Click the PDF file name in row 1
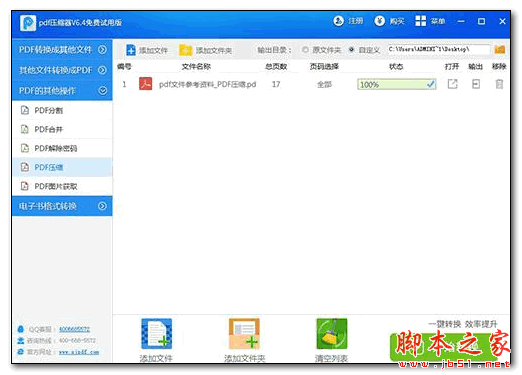The height and width of the screenshot is (375, 522). click(x=207, y=84)
